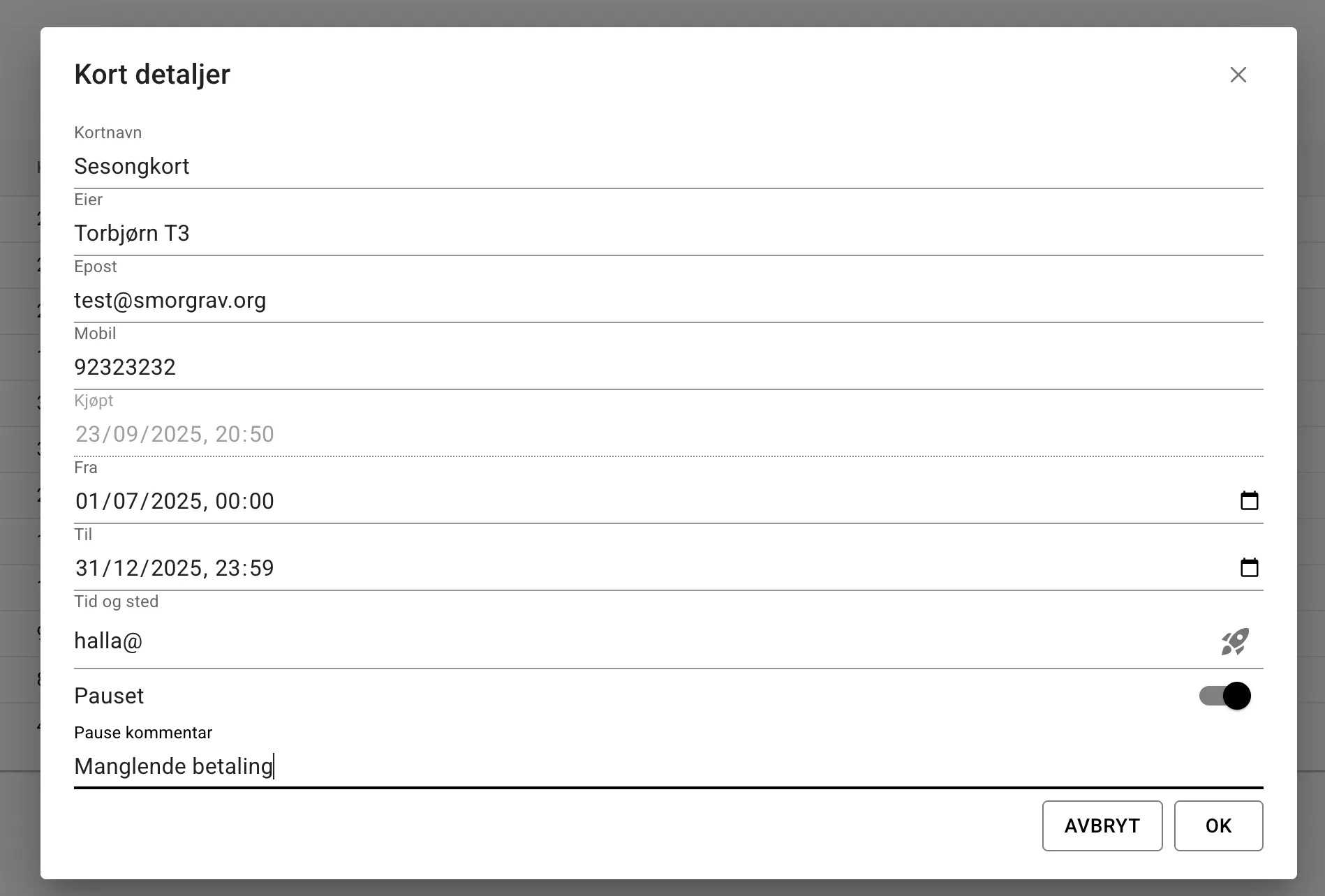Focus the Kortnavn field containing Sesongkort
This screenshot has height=896, width=1325.
(628, 167)
